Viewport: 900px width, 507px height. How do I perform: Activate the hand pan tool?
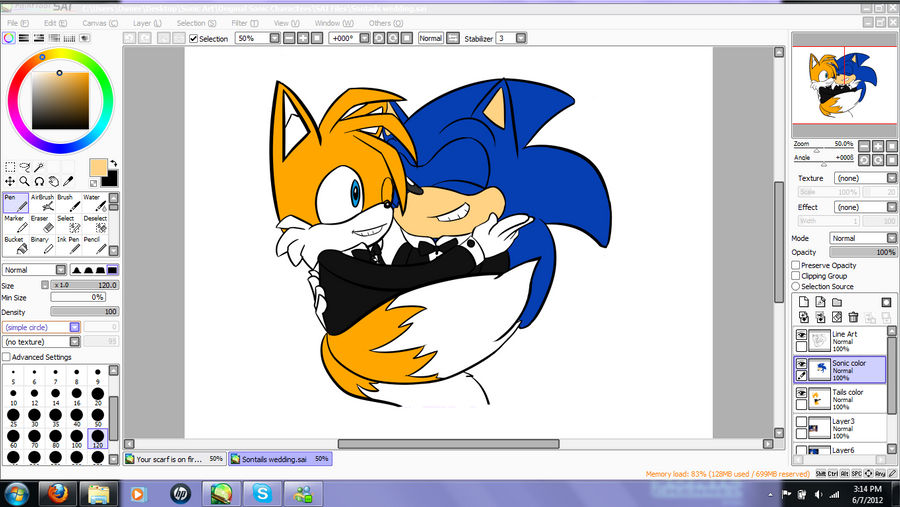(54, 181)
